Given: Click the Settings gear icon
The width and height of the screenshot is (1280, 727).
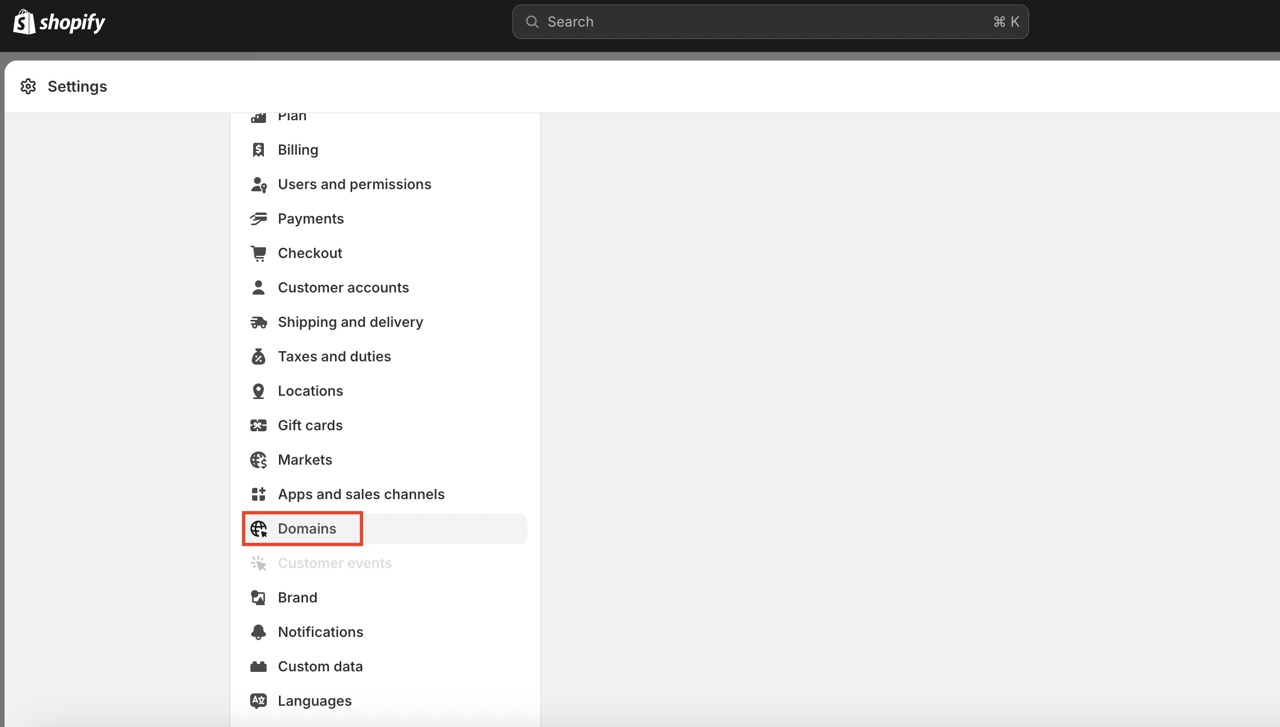Looking at the screenshot, I should pyautogui.click(x=28, y=87).
